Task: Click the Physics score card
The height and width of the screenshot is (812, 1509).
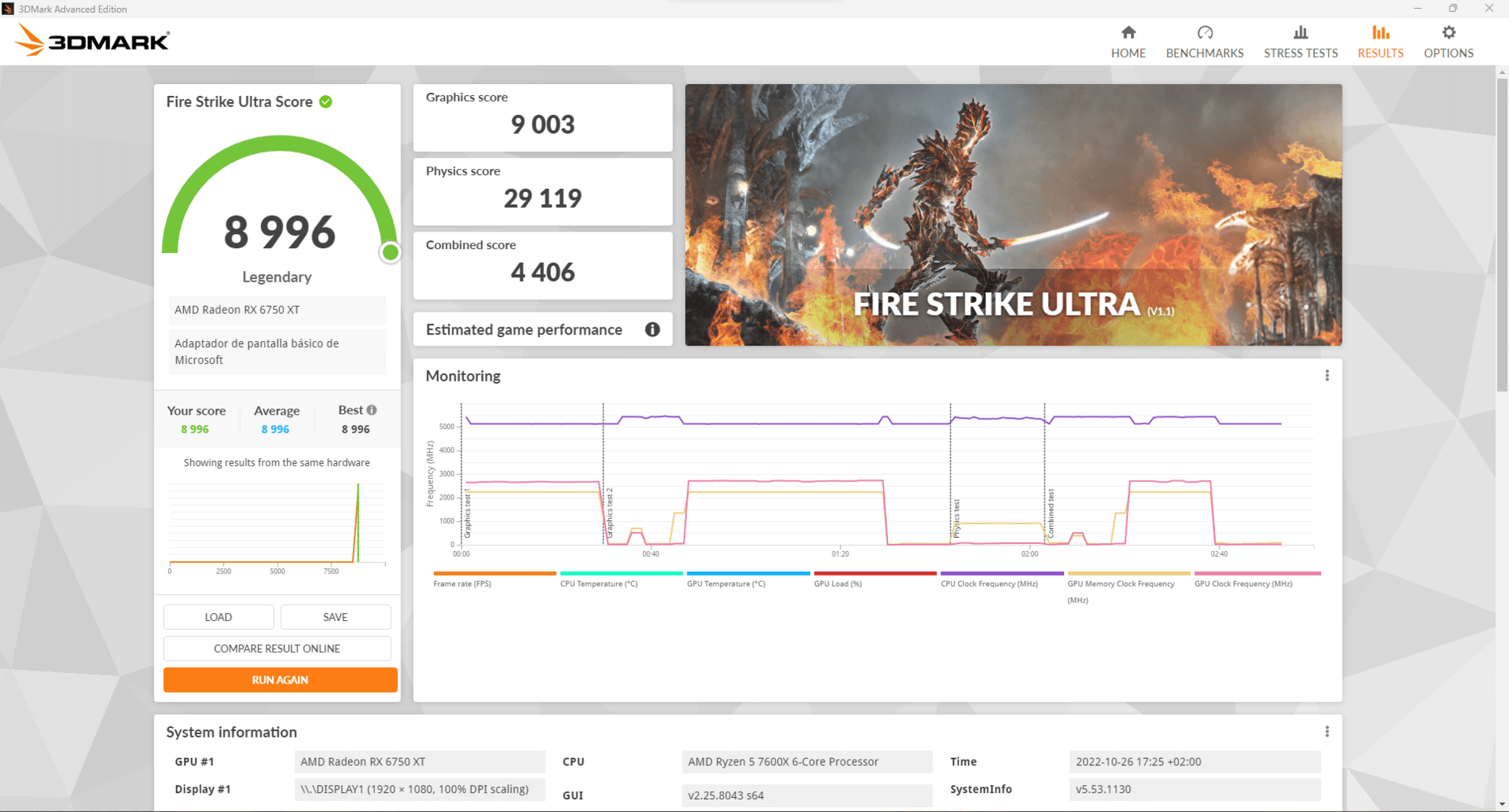Action: click(542, 191)
